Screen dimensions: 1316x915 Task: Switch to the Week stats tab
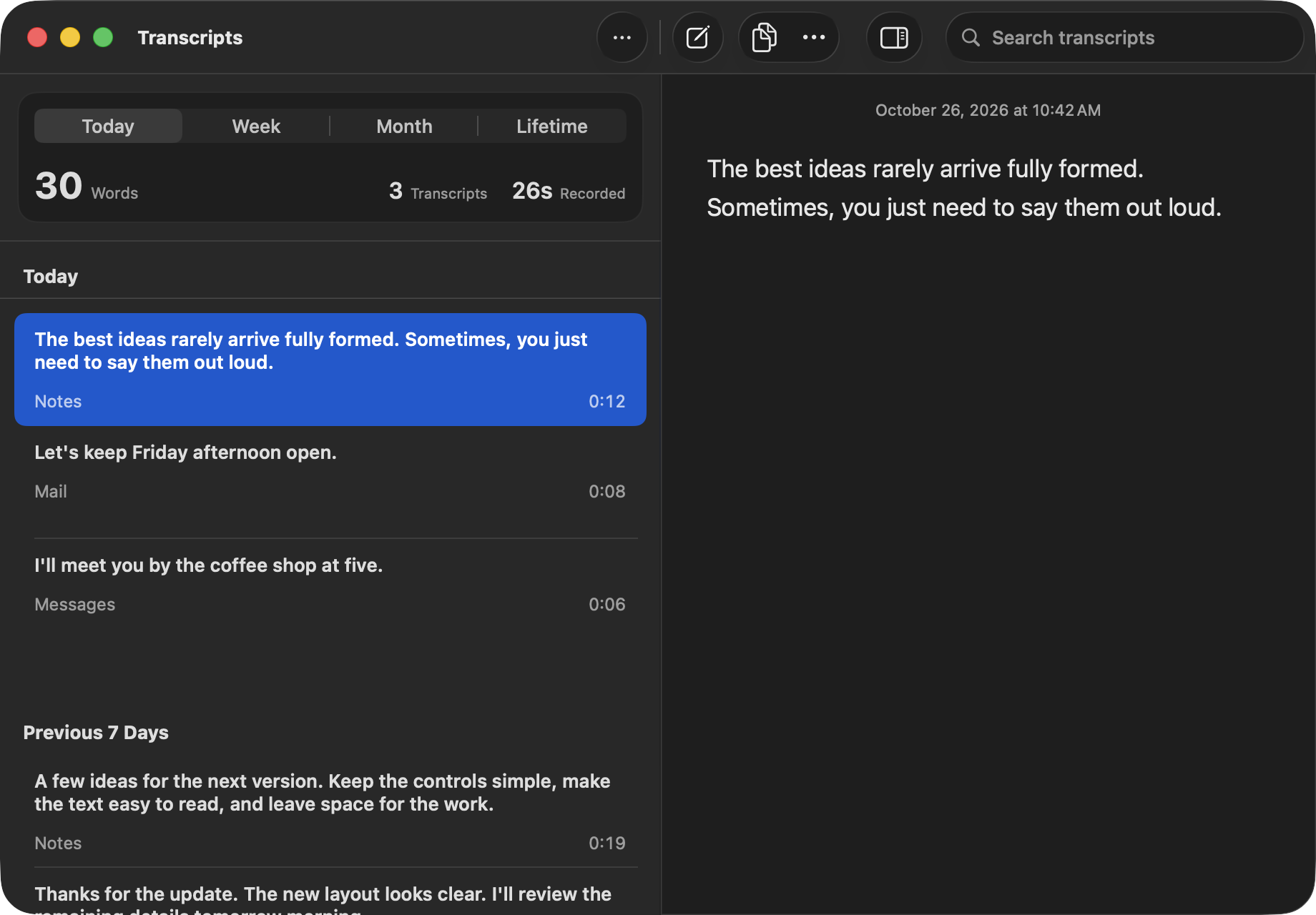point(256,126)
